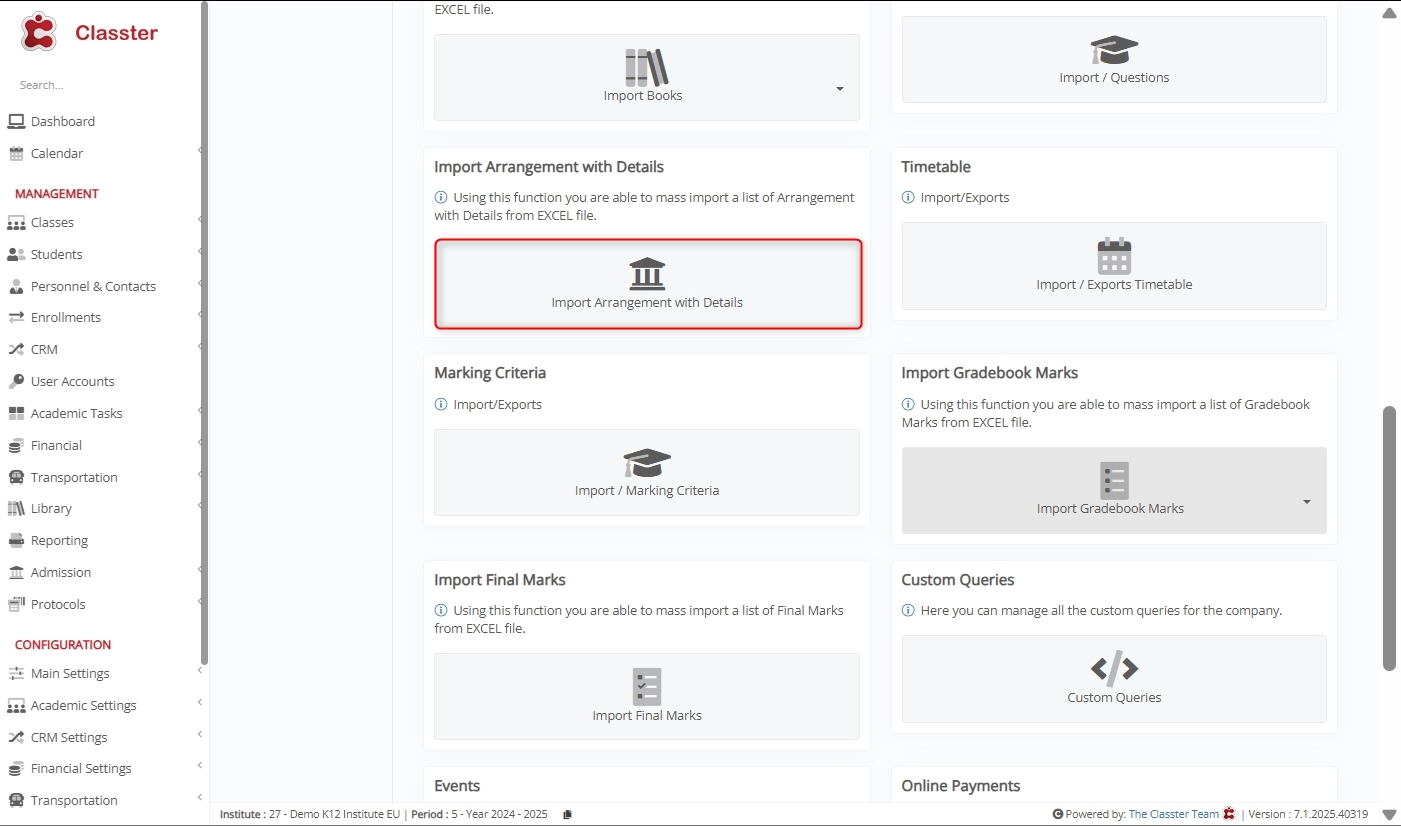Go to Admission in the sidebar
The height and width of the screenshot is (826, 1401).
60,572
